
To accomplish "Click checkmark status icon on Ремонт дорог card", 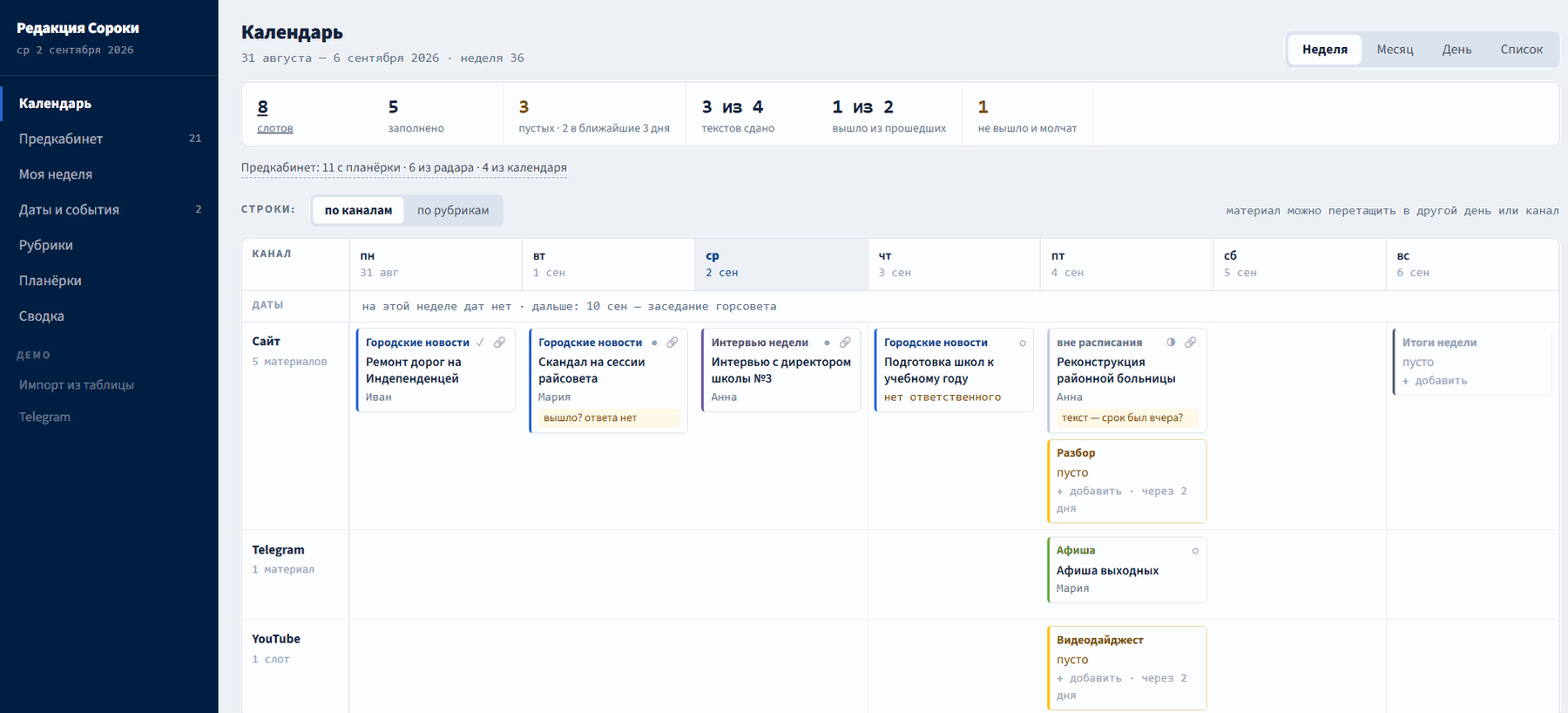I will pos(481,343).
